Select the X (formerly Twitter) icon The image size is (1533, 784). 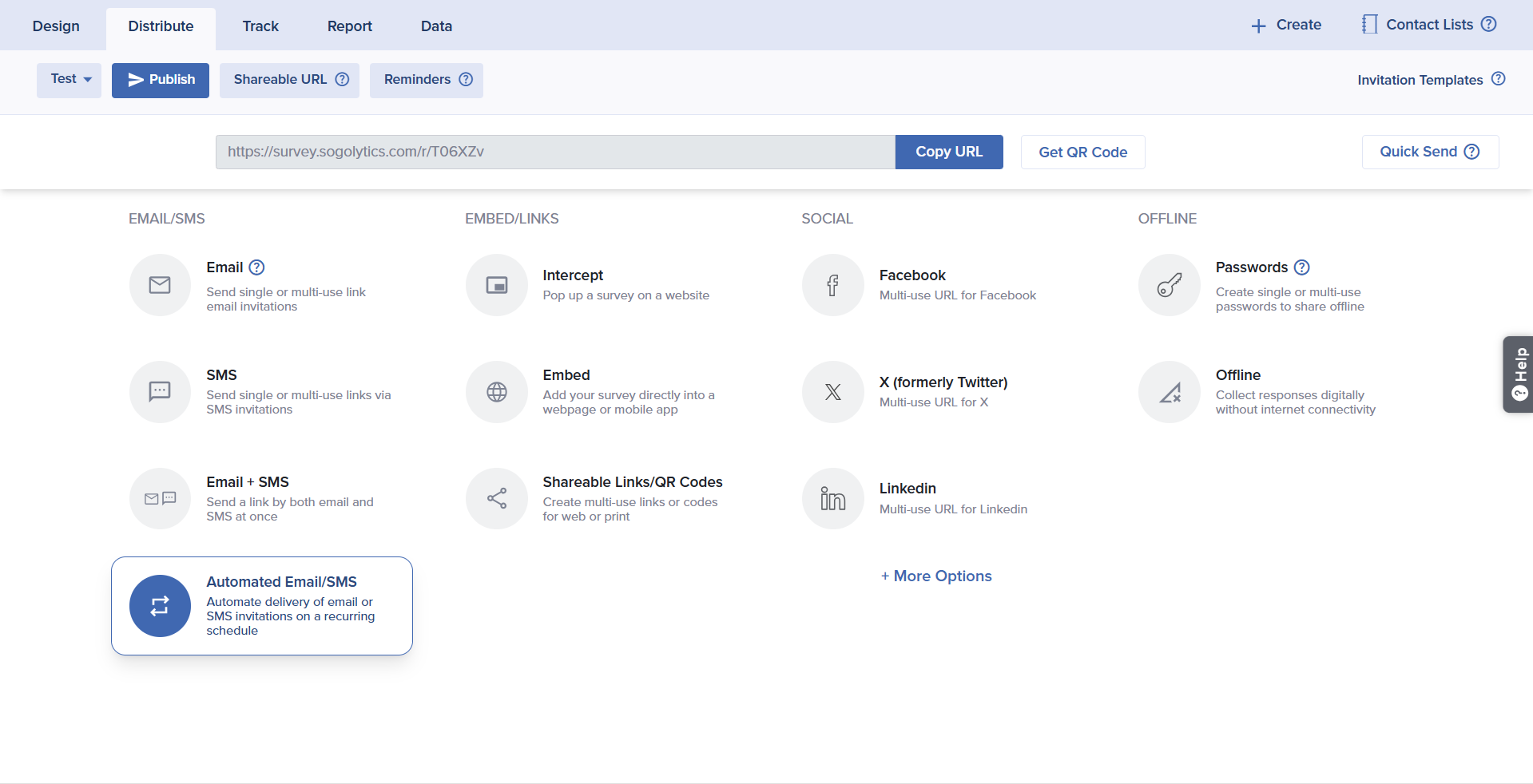[x=833, y=392]
